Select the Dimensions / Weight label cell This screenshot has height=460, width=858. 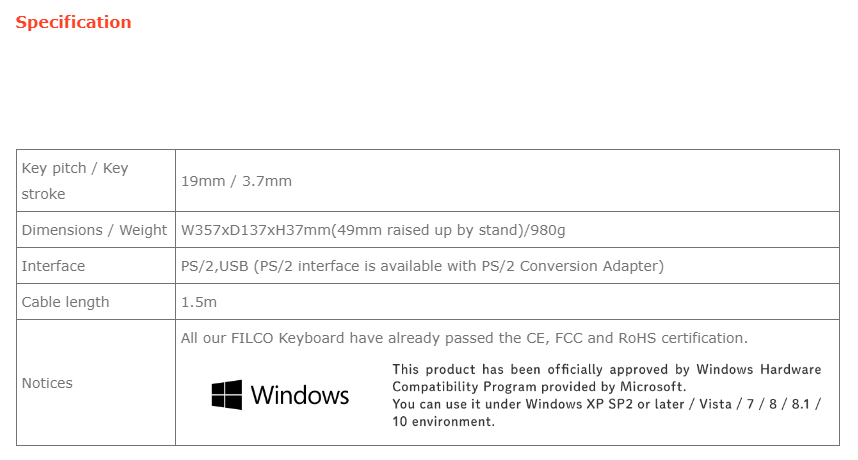pyautogui.click(x=94, y=230)
